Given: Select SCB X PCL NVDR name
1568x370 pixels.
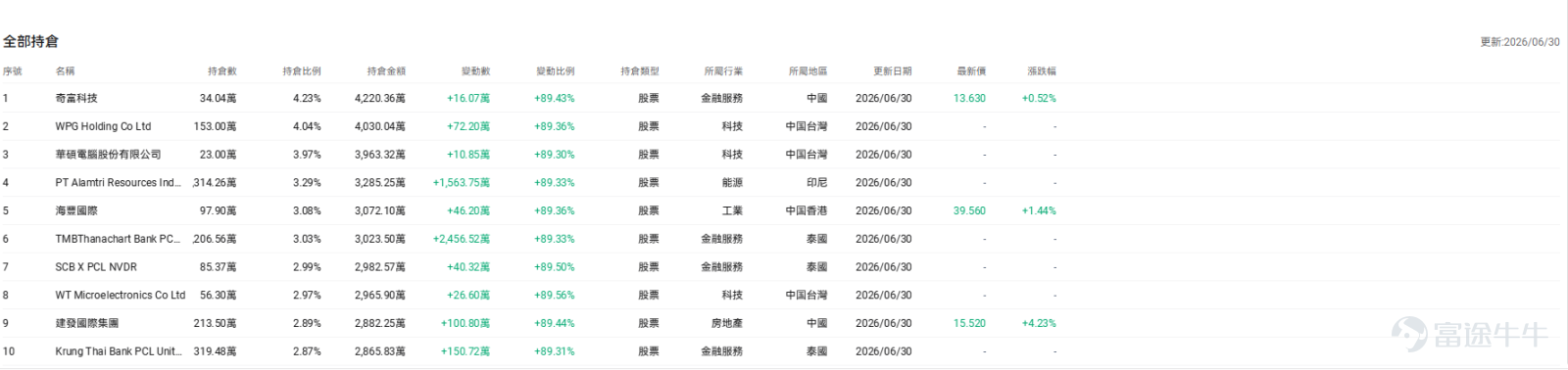Looking at the screenshot, I should pos(96,267).
